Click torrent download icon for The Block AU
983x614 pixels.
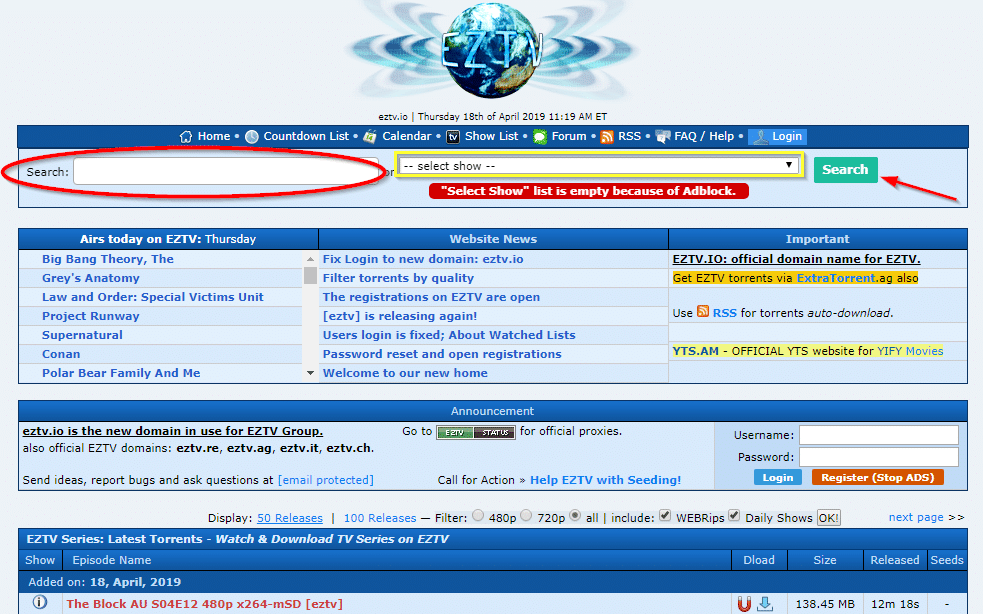[765, 604]
